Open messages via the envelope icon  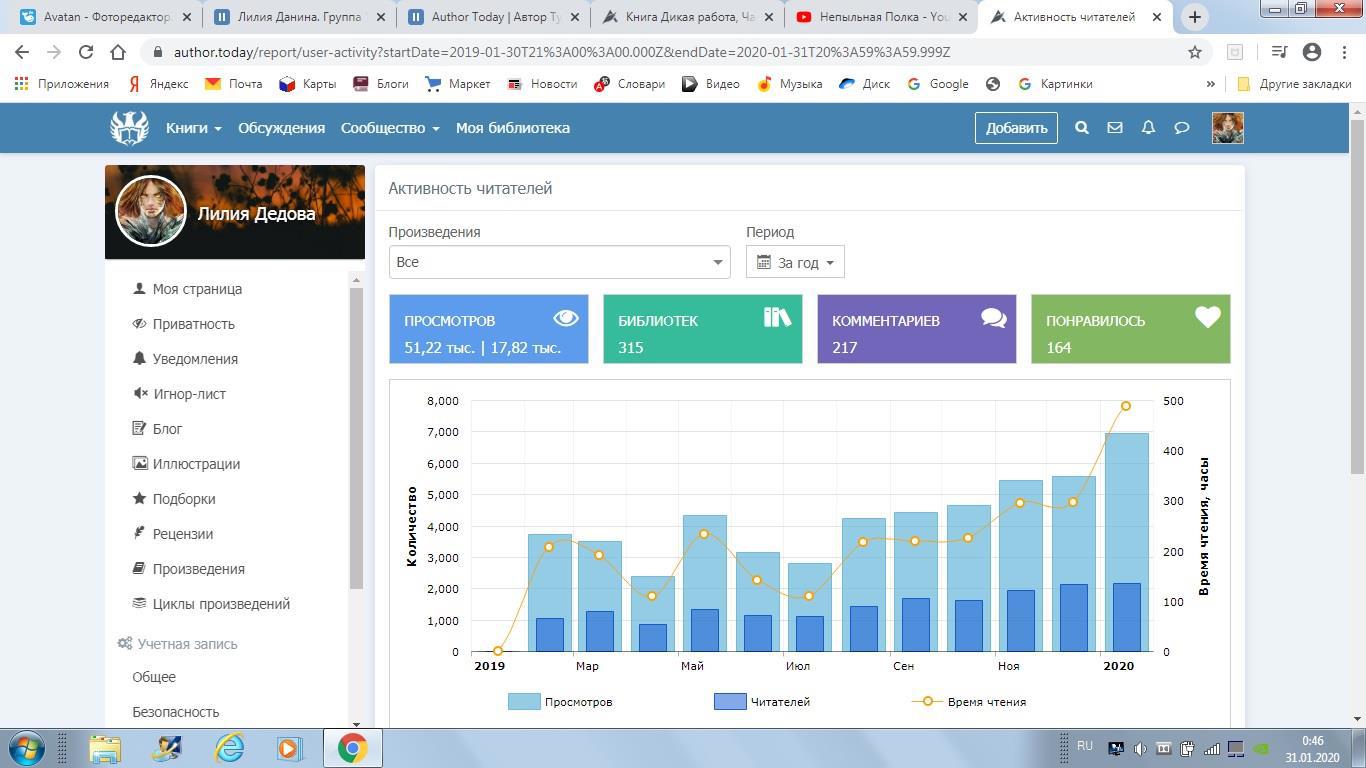pyautogui.click(x=1114, y=128)
